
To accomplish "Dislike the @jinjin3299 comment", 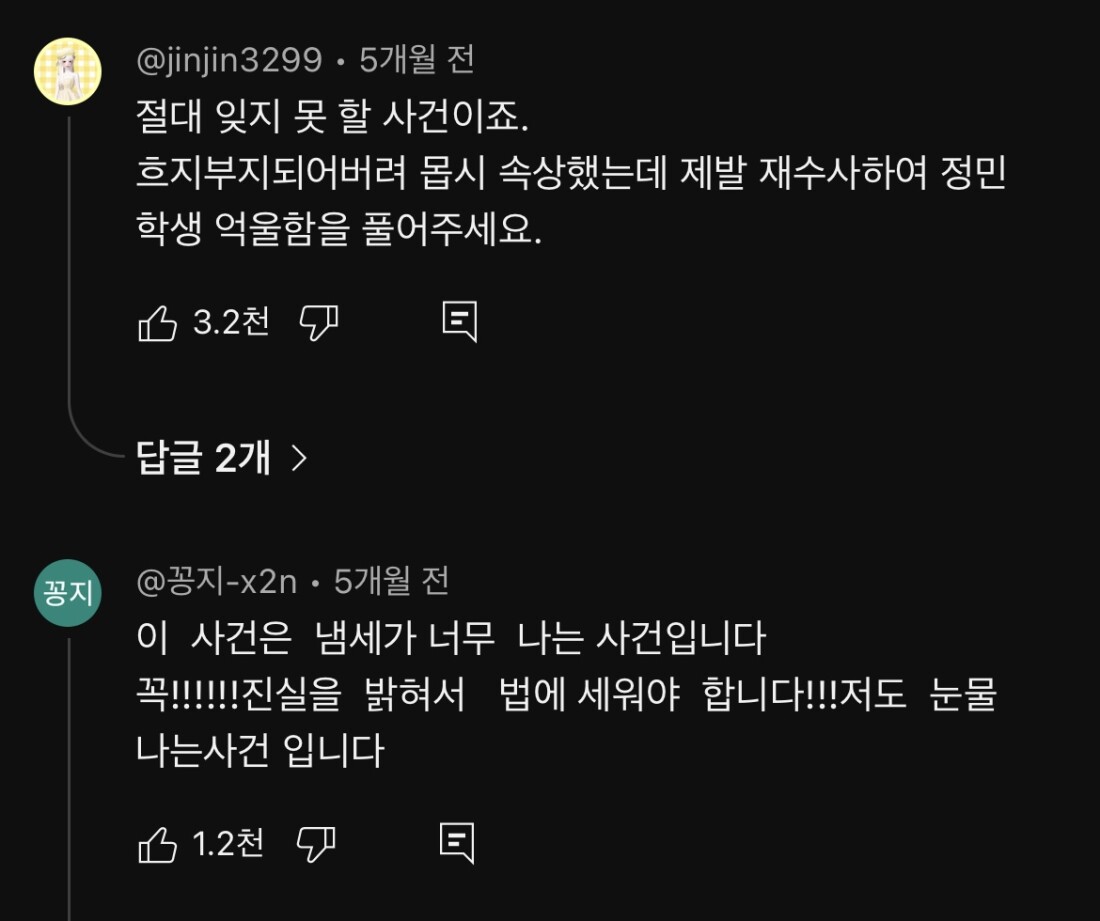I will [x=319, y=323].
